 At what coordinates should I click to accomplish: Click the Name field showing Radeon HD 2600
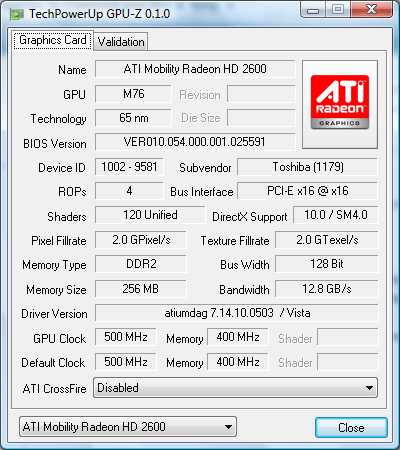pos(195,69)
